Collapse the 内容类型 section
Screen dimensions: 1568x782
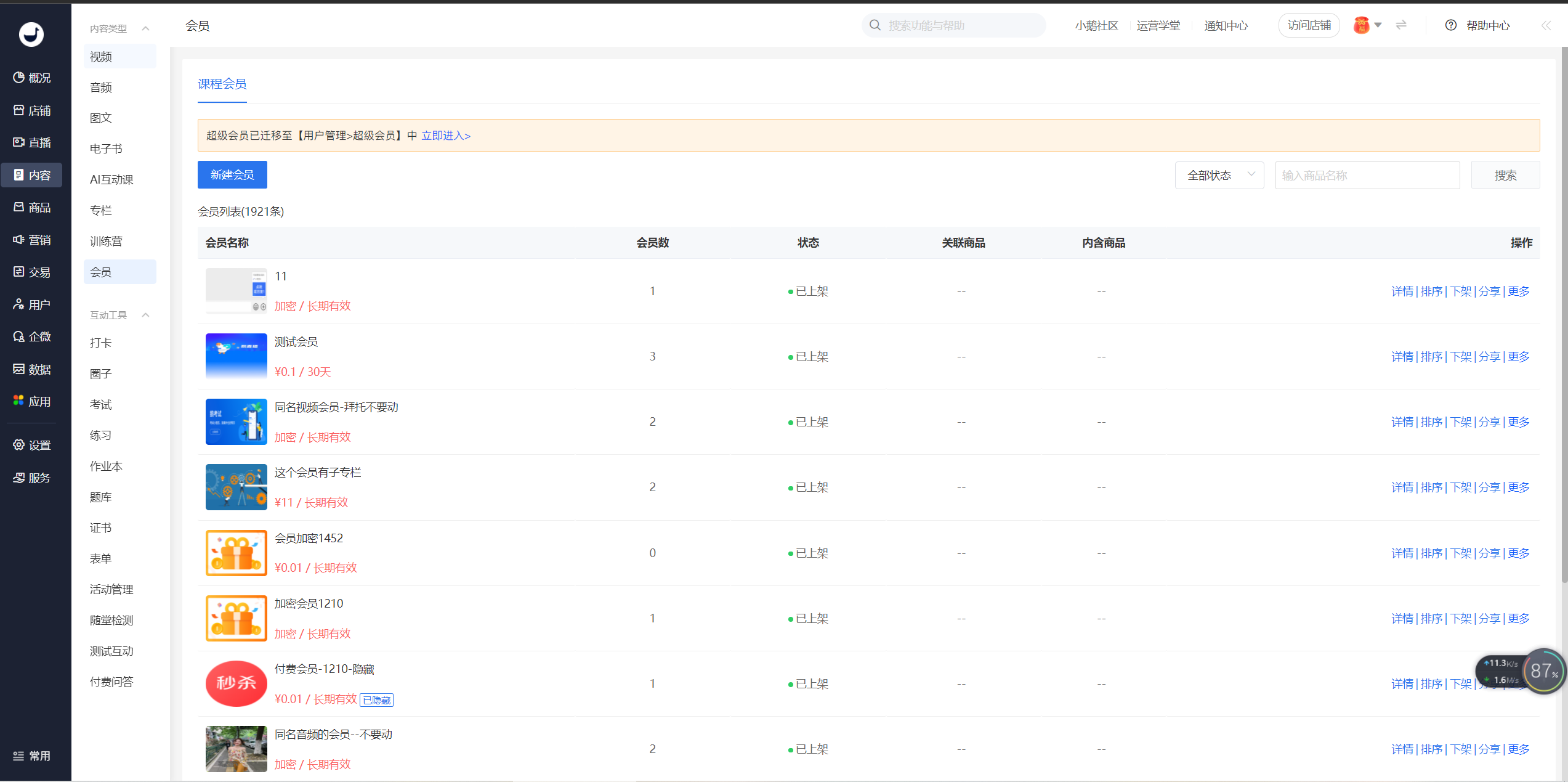click(x=145, y=28)
